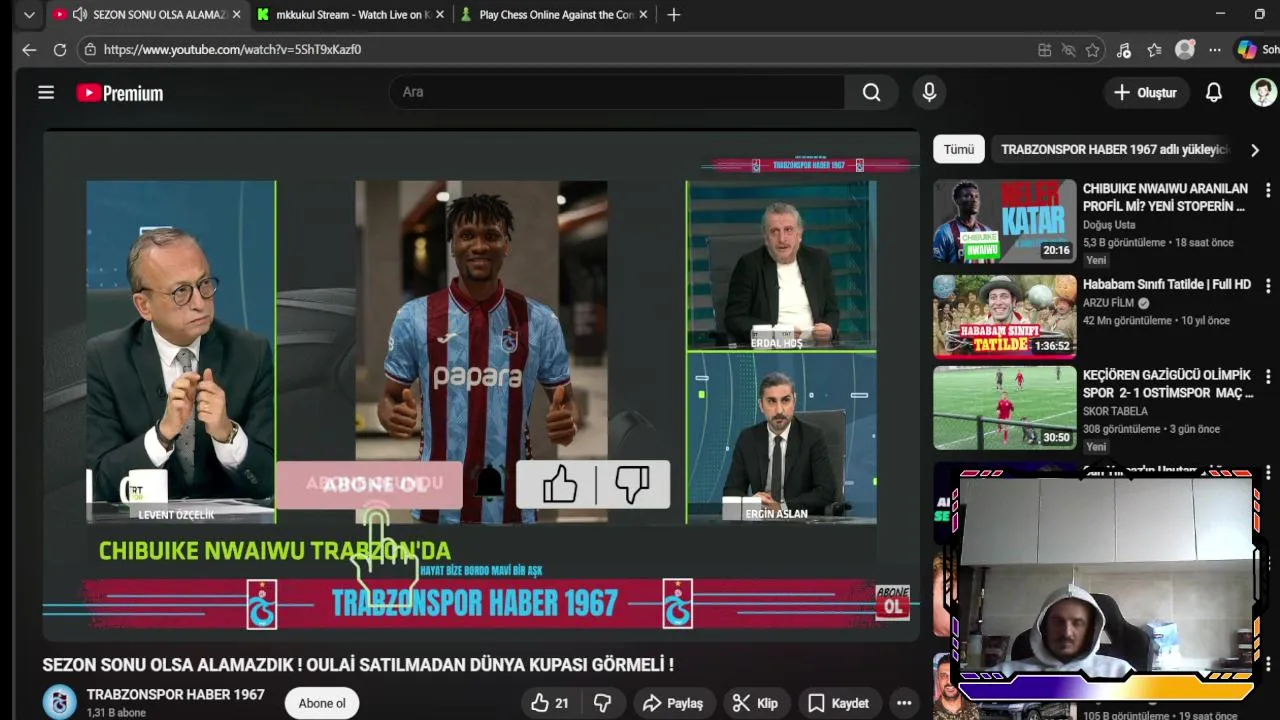
Task: Go back with browser back arrow
Action: point(29,50)
